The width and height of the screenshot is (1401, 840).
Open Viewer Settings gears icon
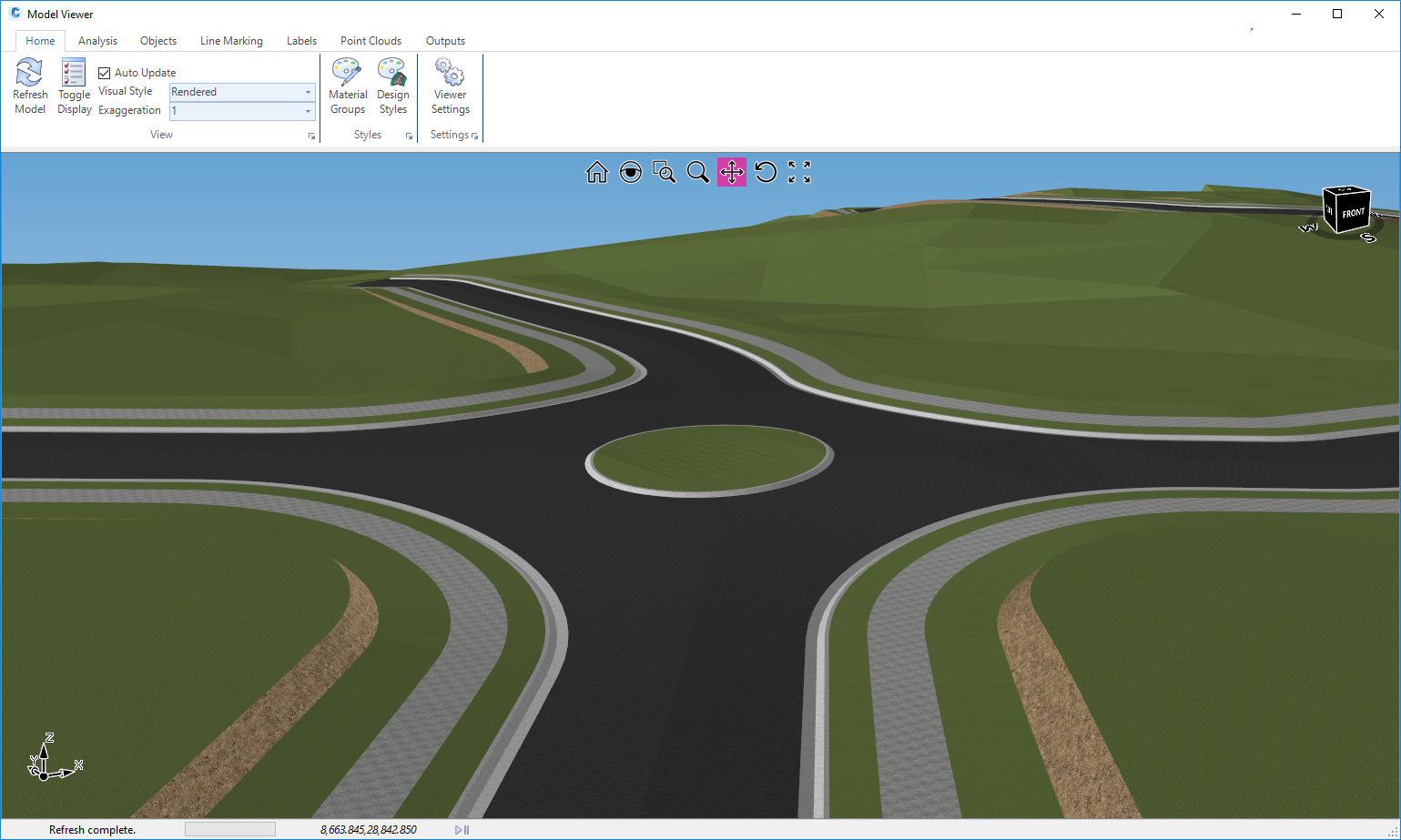(x=450, y=73)
